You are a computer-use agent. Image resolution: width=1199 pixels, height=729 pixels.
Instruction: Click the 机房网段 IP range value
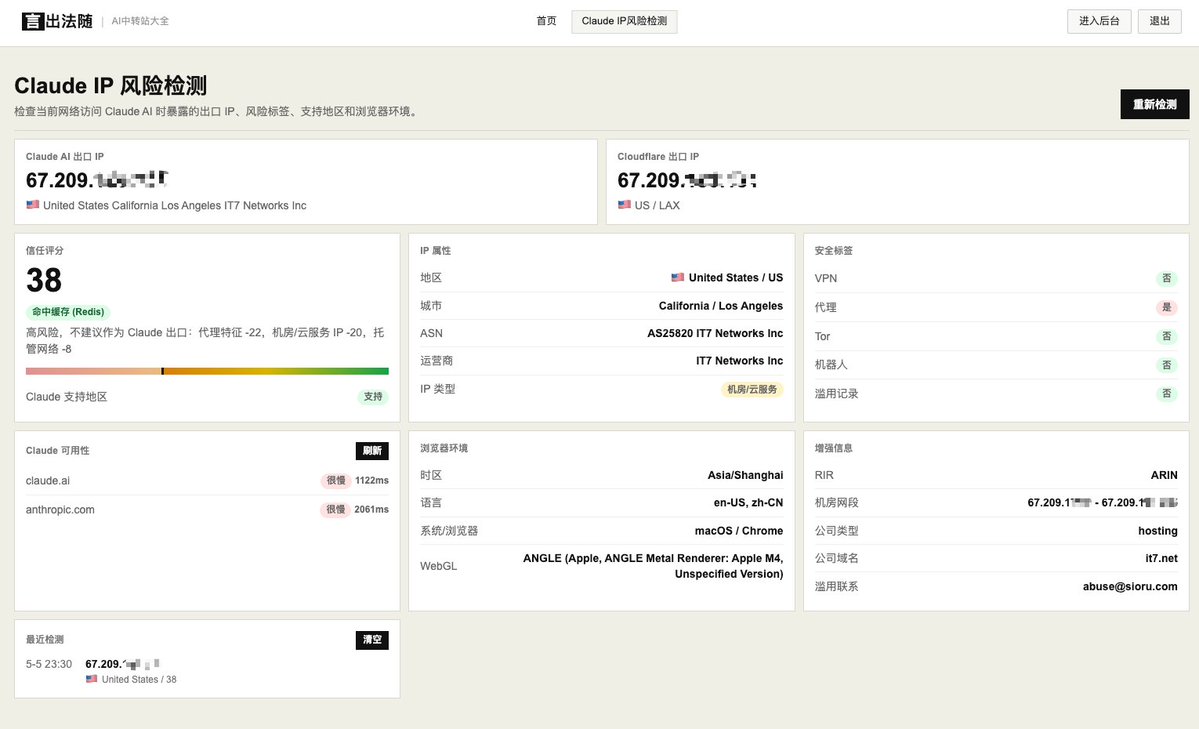click(1103, 503)
